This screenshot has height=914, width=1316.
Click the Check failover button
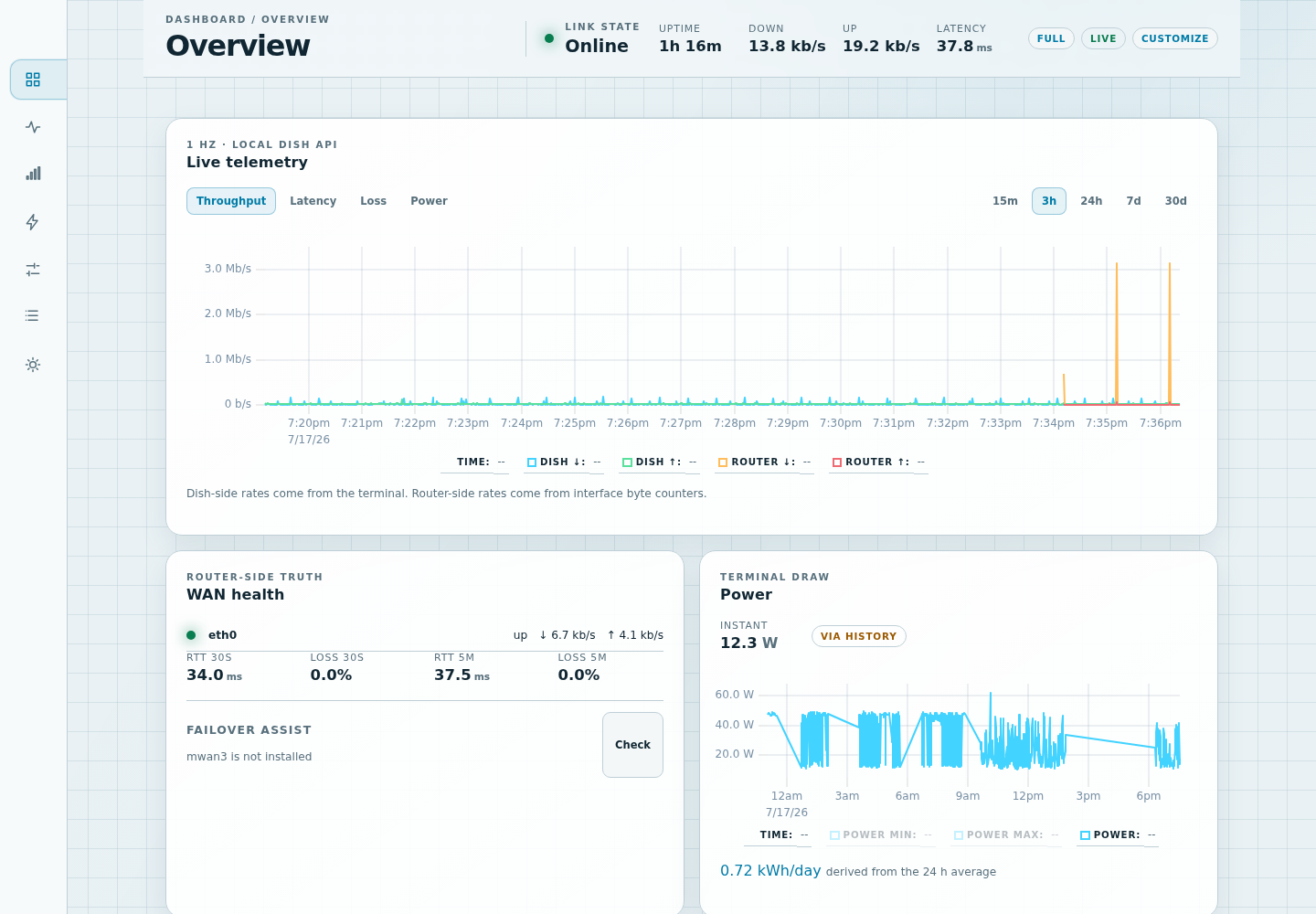tap(632, 745)
